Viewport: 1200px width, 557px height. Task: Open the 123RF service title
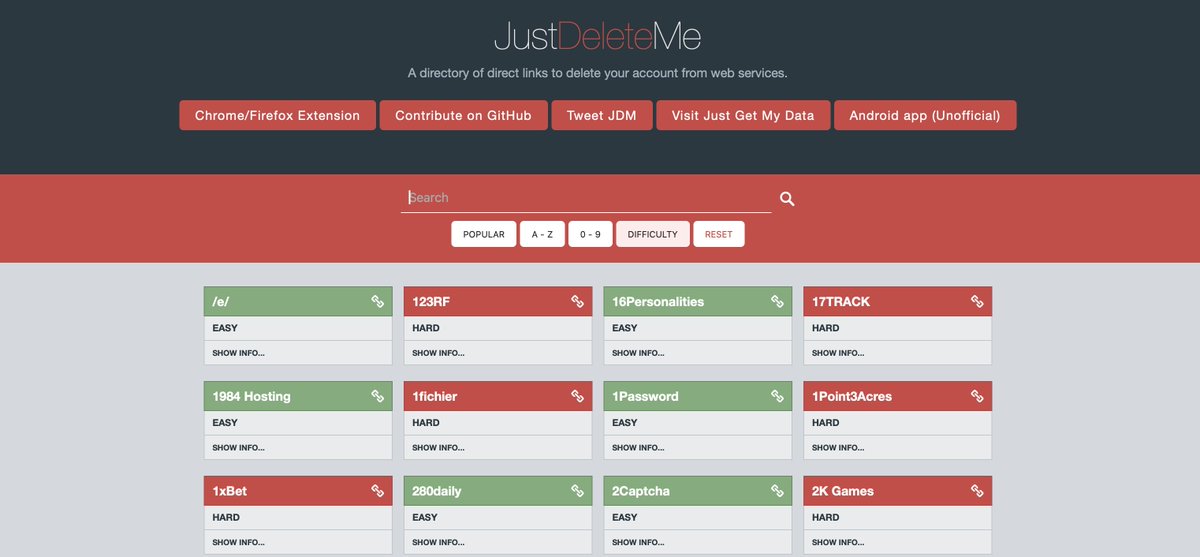(x=433, y=301)
